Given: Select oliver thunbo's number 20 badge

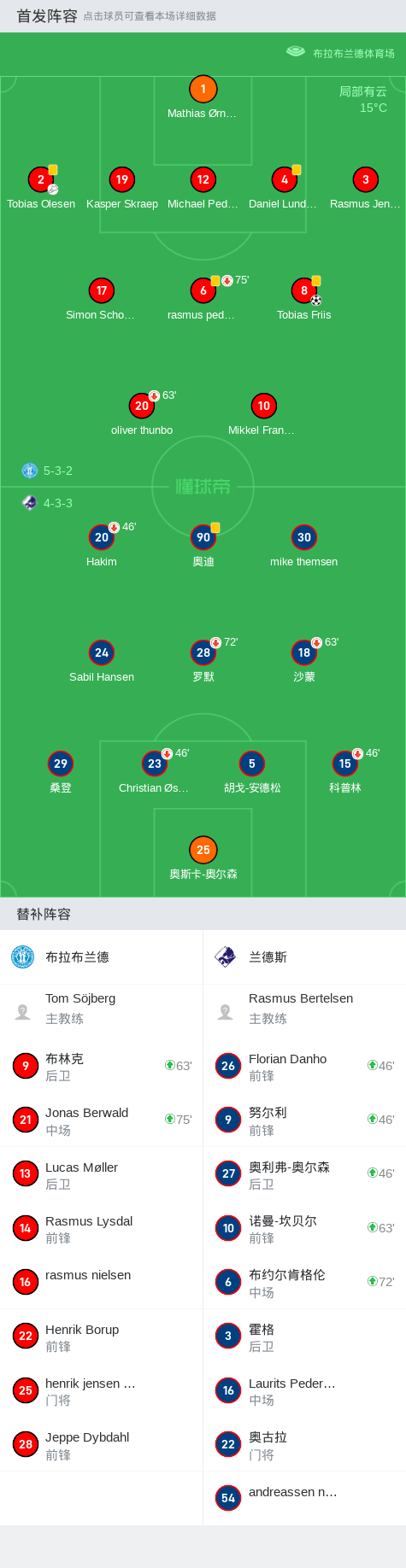Looking at the screenshot, I should click(x=142, y=406).
